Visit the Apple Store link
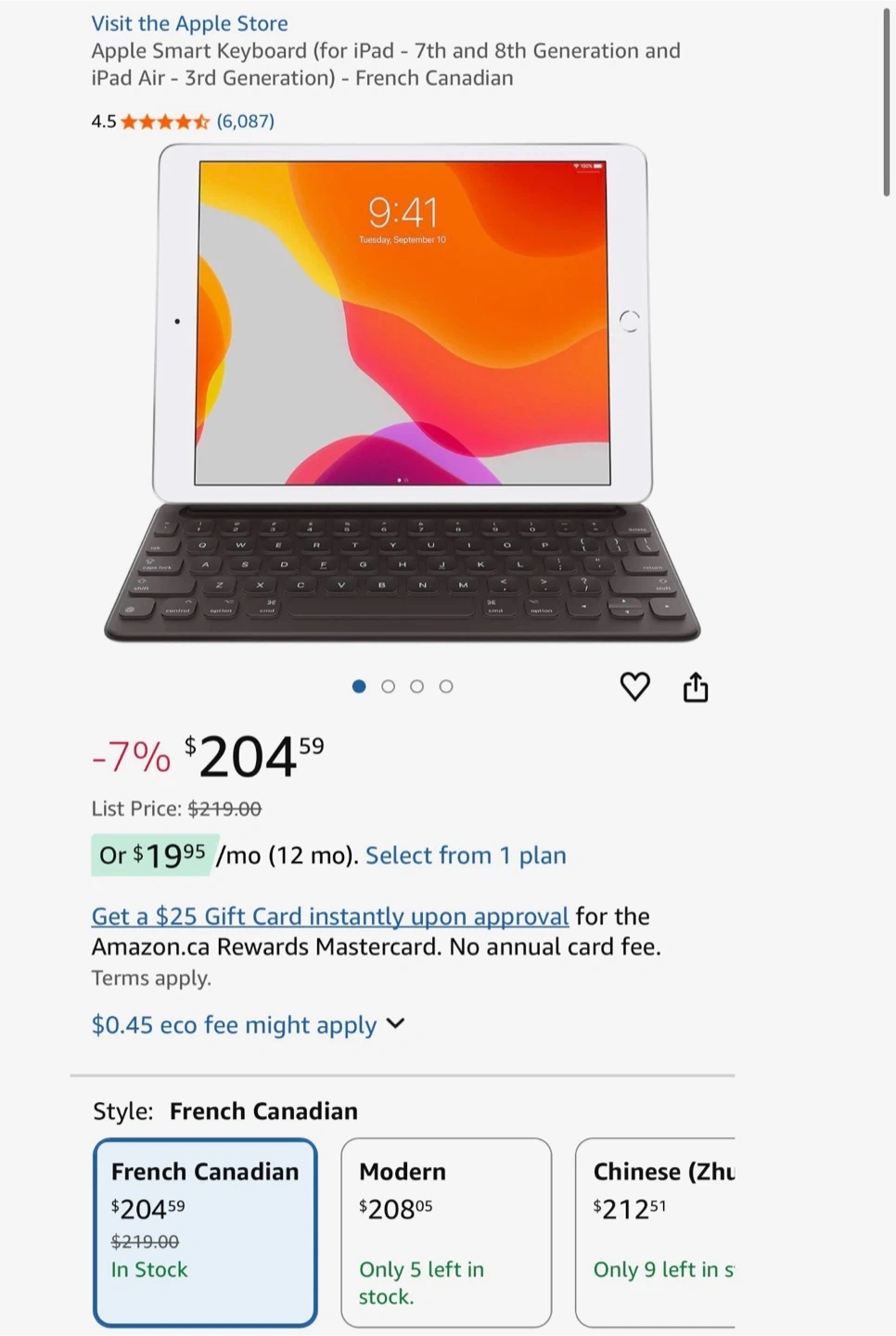Image resolution: width=896 pixels, height=1336 pixels. coord(189,23)
